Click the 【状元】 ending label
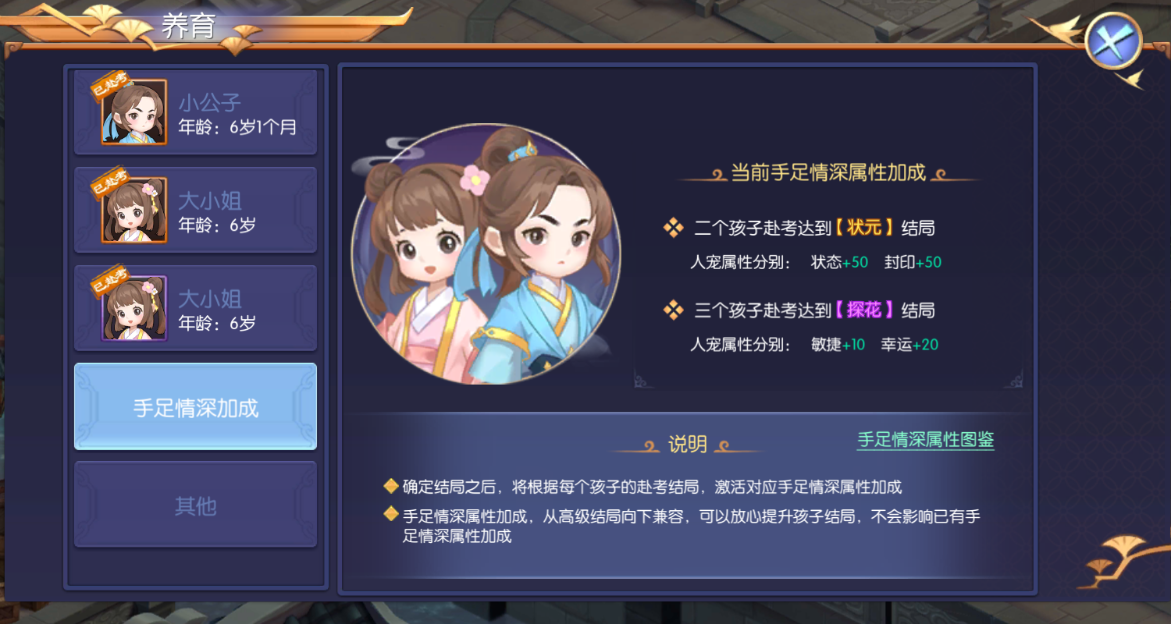Screen dimensions: 1171x624 (x=864, y=228)
